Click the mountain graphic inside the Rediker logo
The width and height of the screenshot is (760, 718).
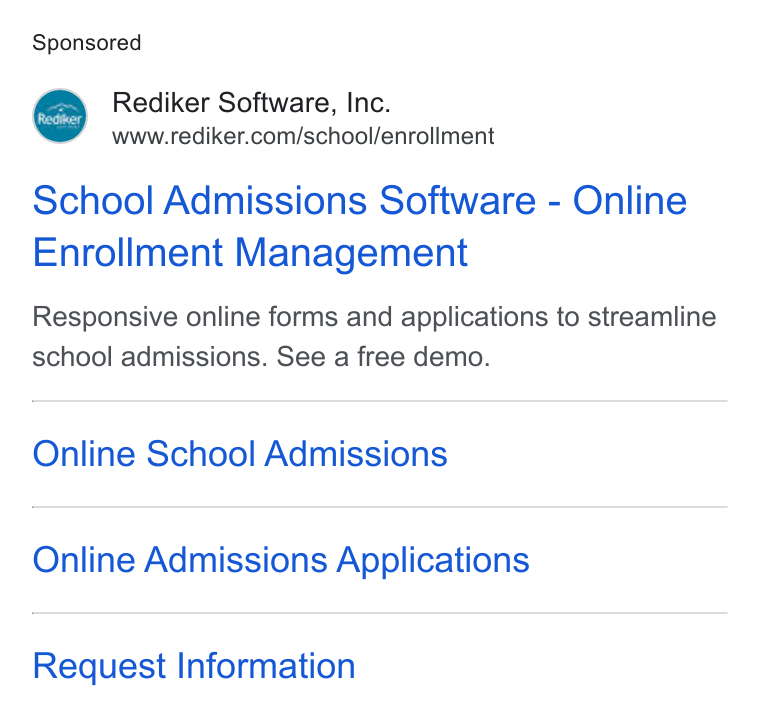(x=60, y=108)
